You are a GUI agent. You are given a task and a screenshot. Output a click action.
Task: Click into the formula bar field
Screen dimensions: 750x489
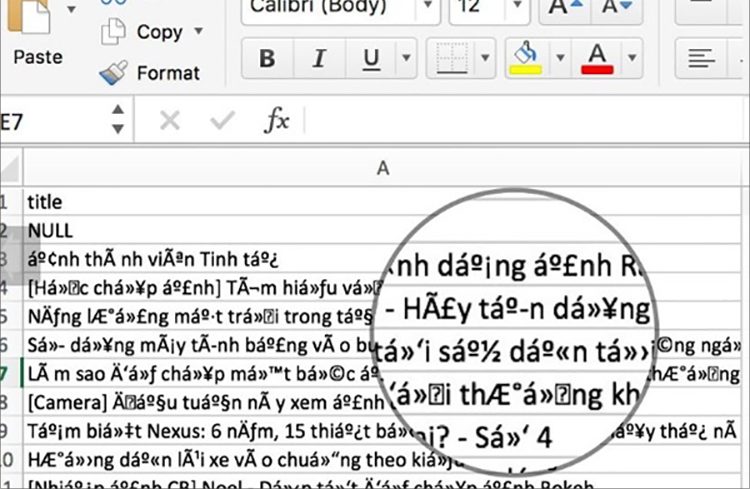coord(526,121)
